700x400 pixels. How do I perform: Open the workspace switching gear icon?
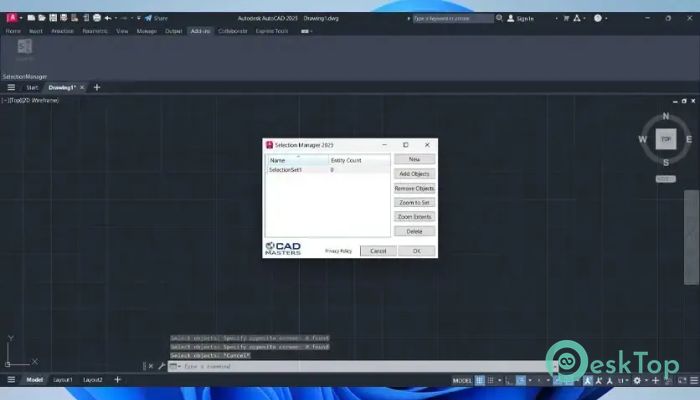point(637,380)
